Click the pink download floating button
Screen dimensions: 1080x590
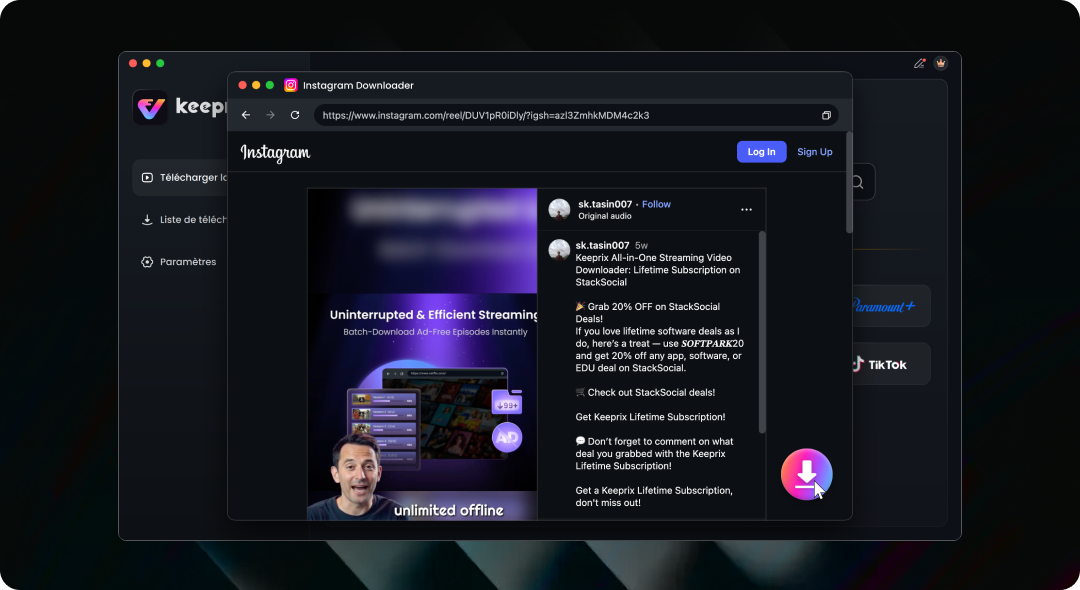[x=807, y=474]
